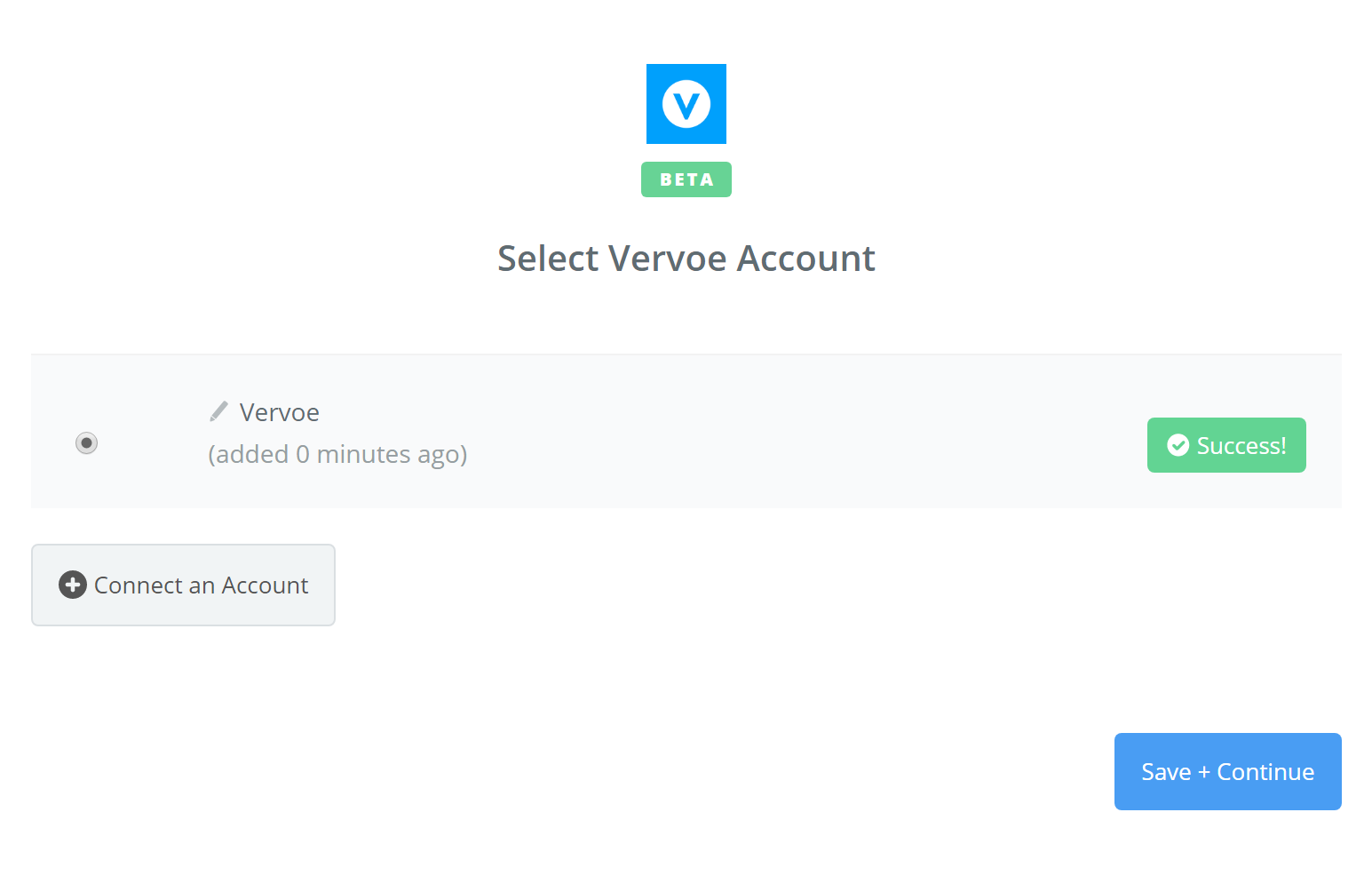Click the green Success! confirmation button

1226,444
